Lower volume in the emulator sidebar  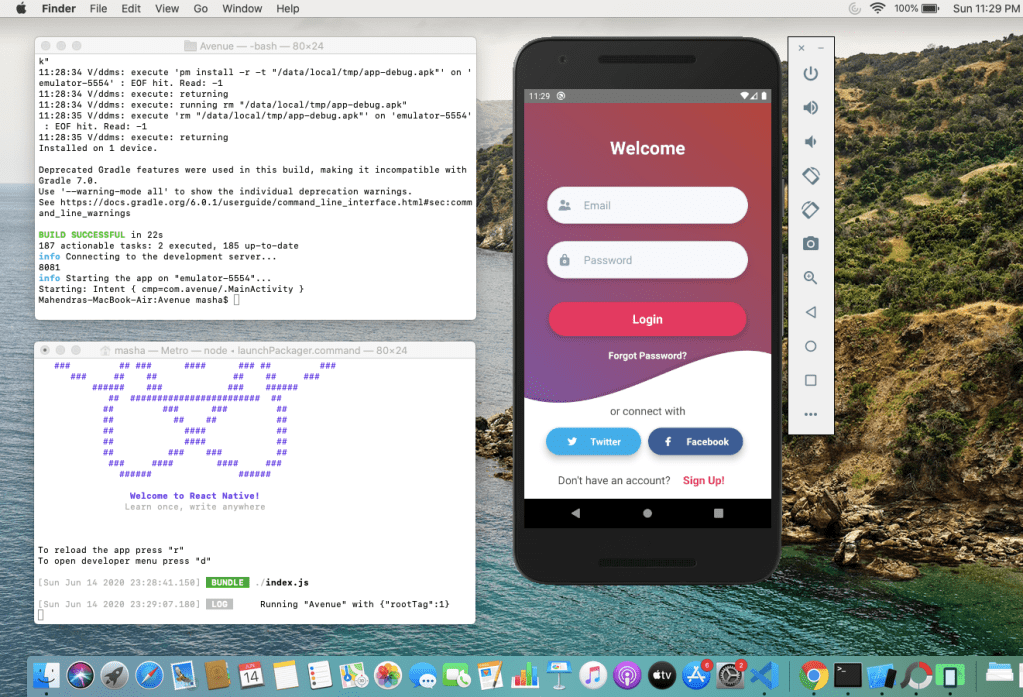click(x=810, y=142)
